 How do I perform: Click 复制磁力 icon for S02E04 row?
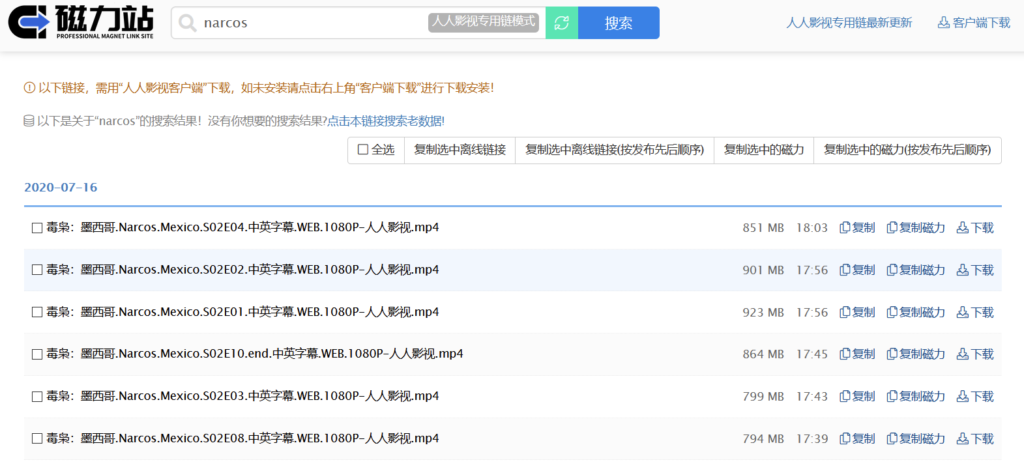(x=892, y=228)
